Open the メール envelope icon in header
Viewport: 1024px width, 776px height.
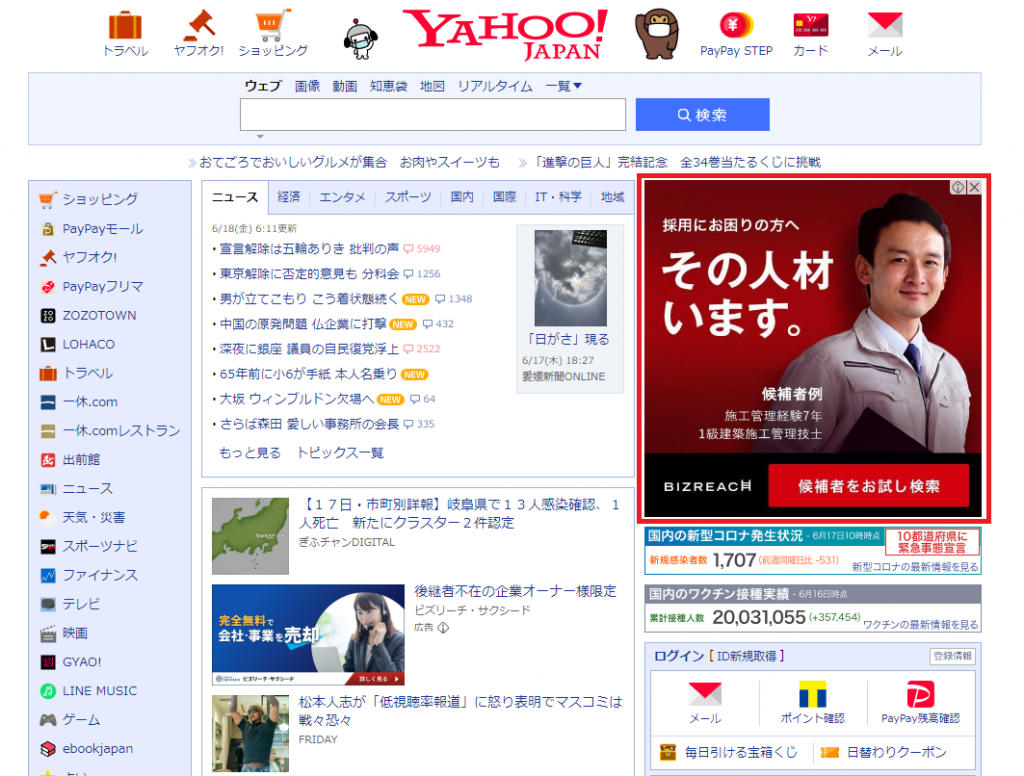click(885, 25)
